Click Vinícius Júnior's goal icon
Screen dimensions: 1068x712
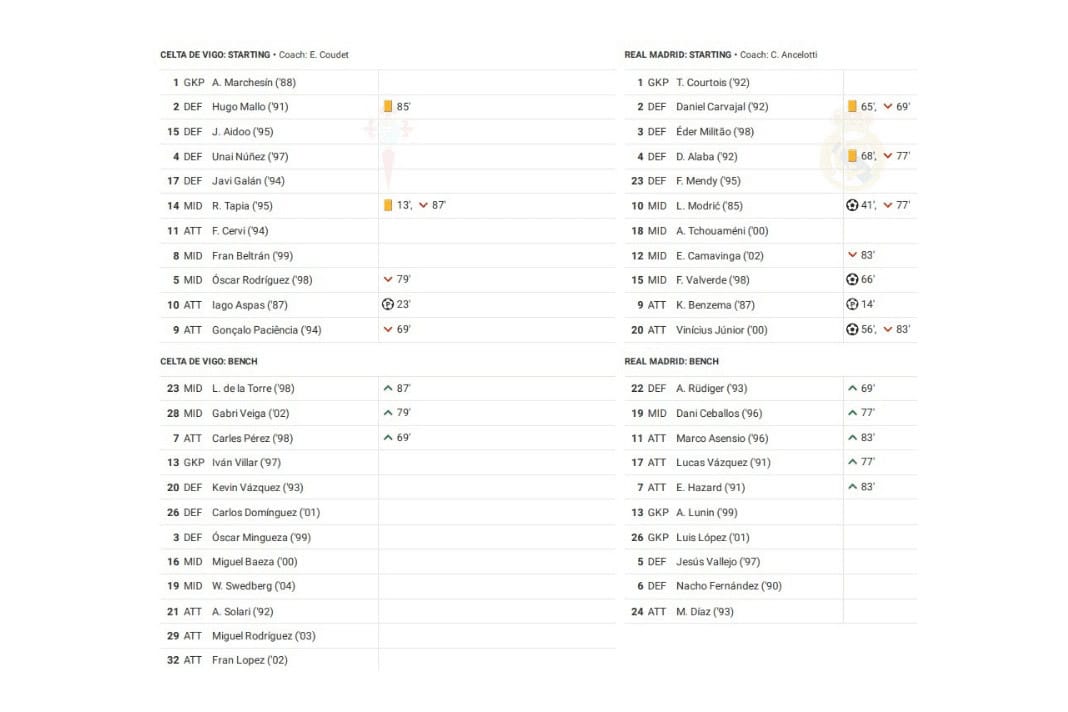tap(852, 330)
